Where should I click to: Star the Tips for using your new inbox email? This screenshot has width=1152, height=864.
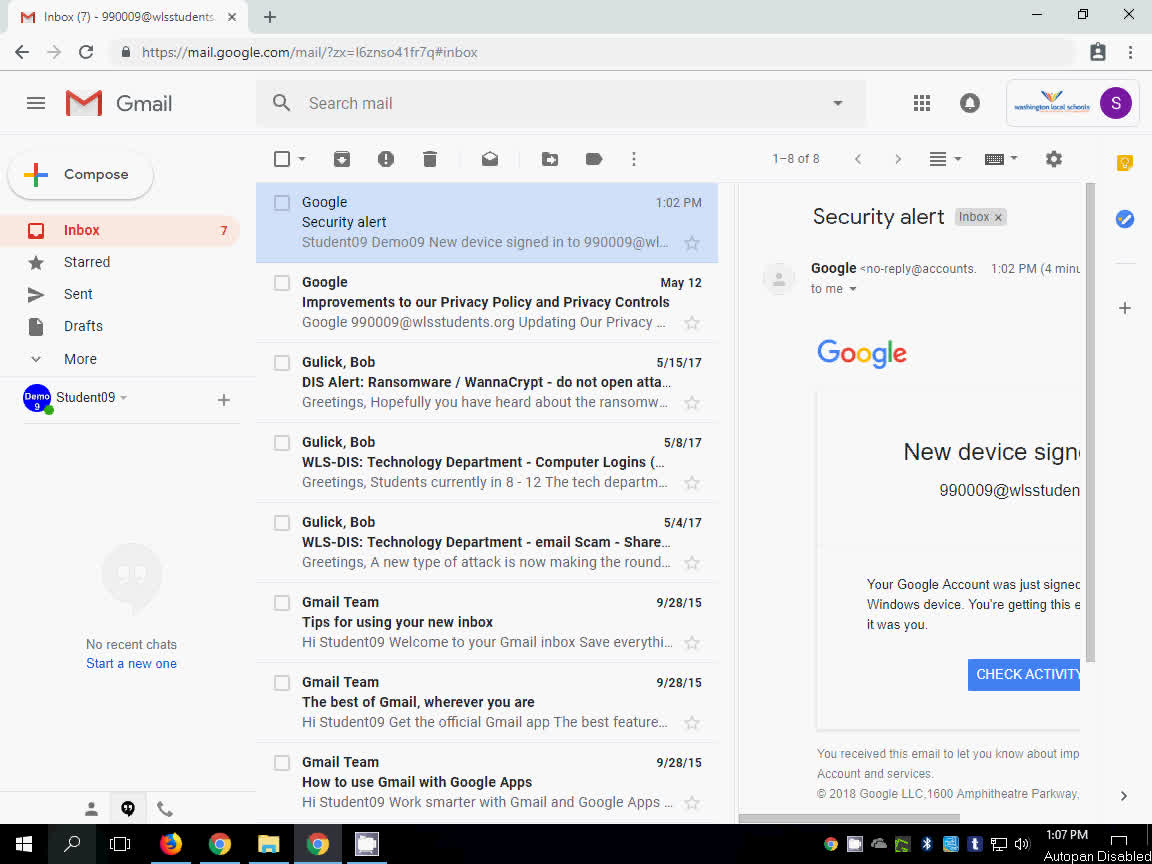click(x=692, y=643)
